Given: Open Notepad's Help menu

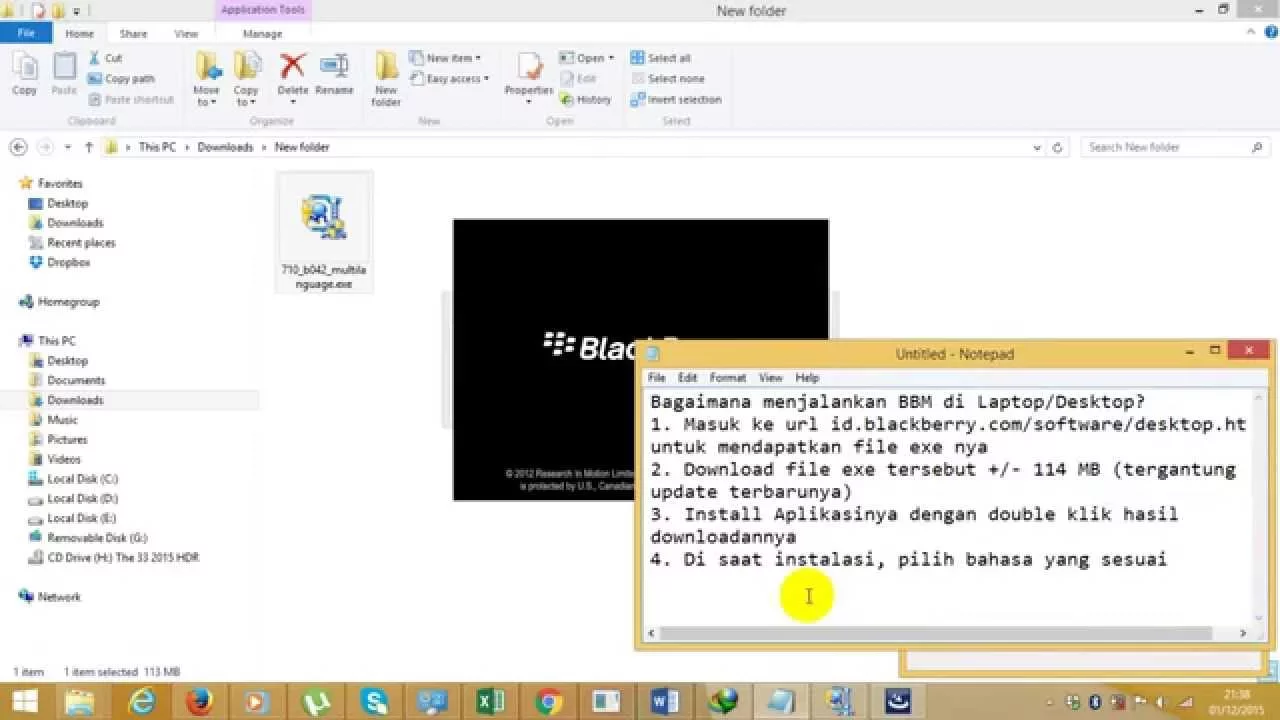Looking at the screenshot, I should click(807, 378).
